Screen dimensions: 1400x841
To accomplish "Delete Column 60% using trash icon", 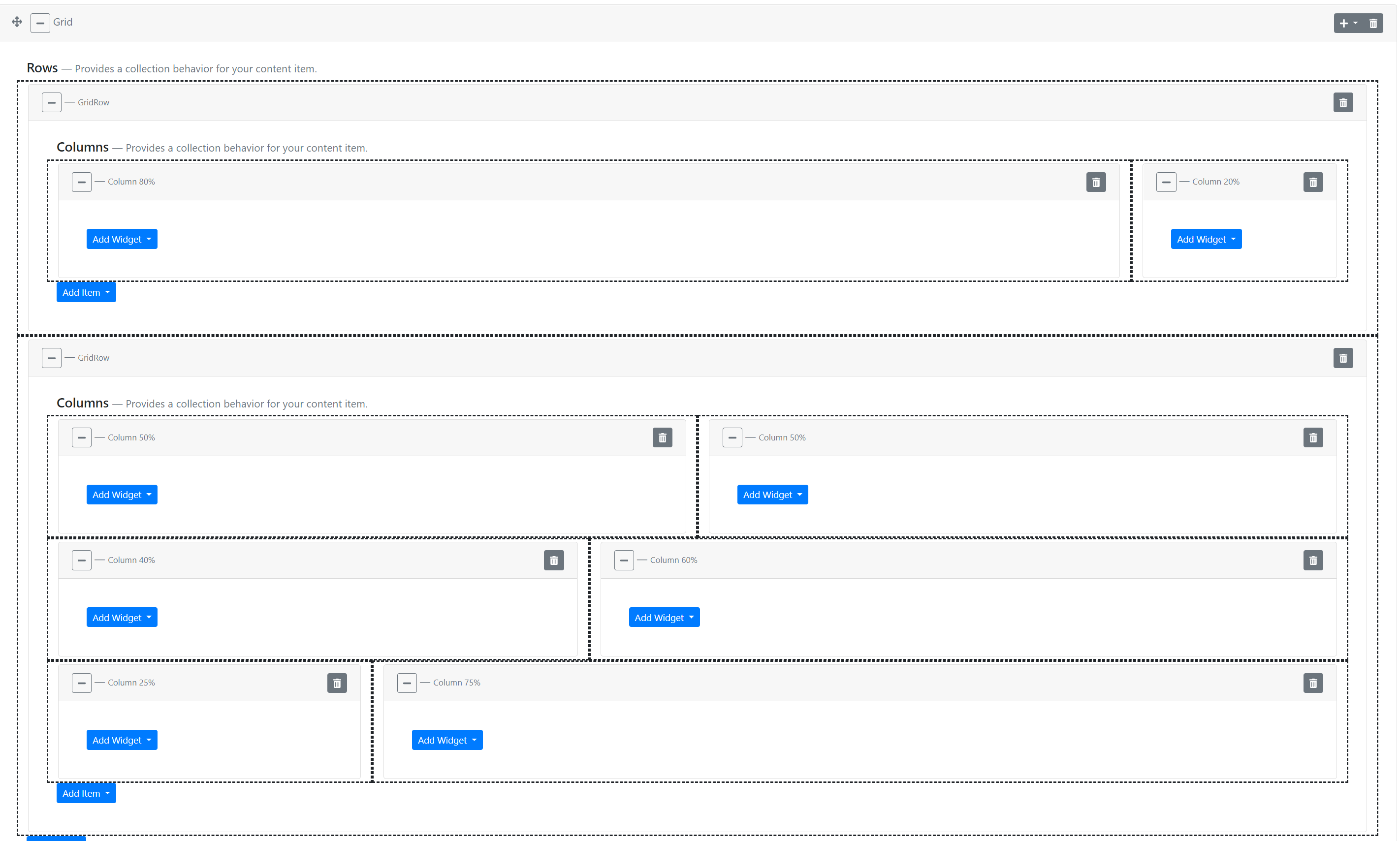I will tap(1313, 561).
